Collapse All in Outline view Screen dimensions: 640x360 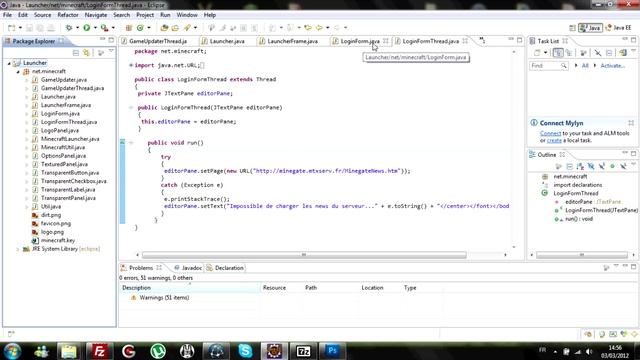click(569, 166)
